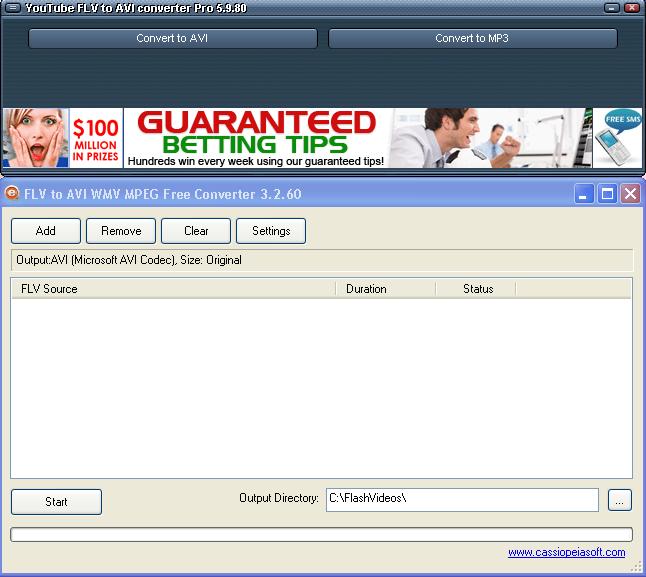Click the Convert to AVI button
Image resolution: width=646 pixels, height=577 pixels.
point(173,38)
